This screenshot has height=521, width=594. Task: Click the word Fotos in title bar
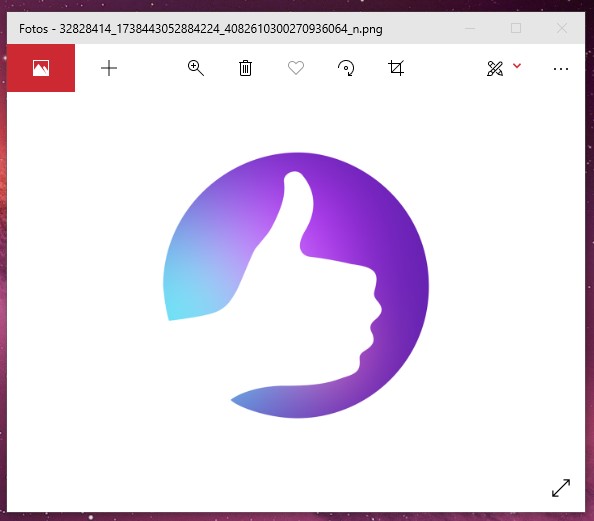[33, 29]
